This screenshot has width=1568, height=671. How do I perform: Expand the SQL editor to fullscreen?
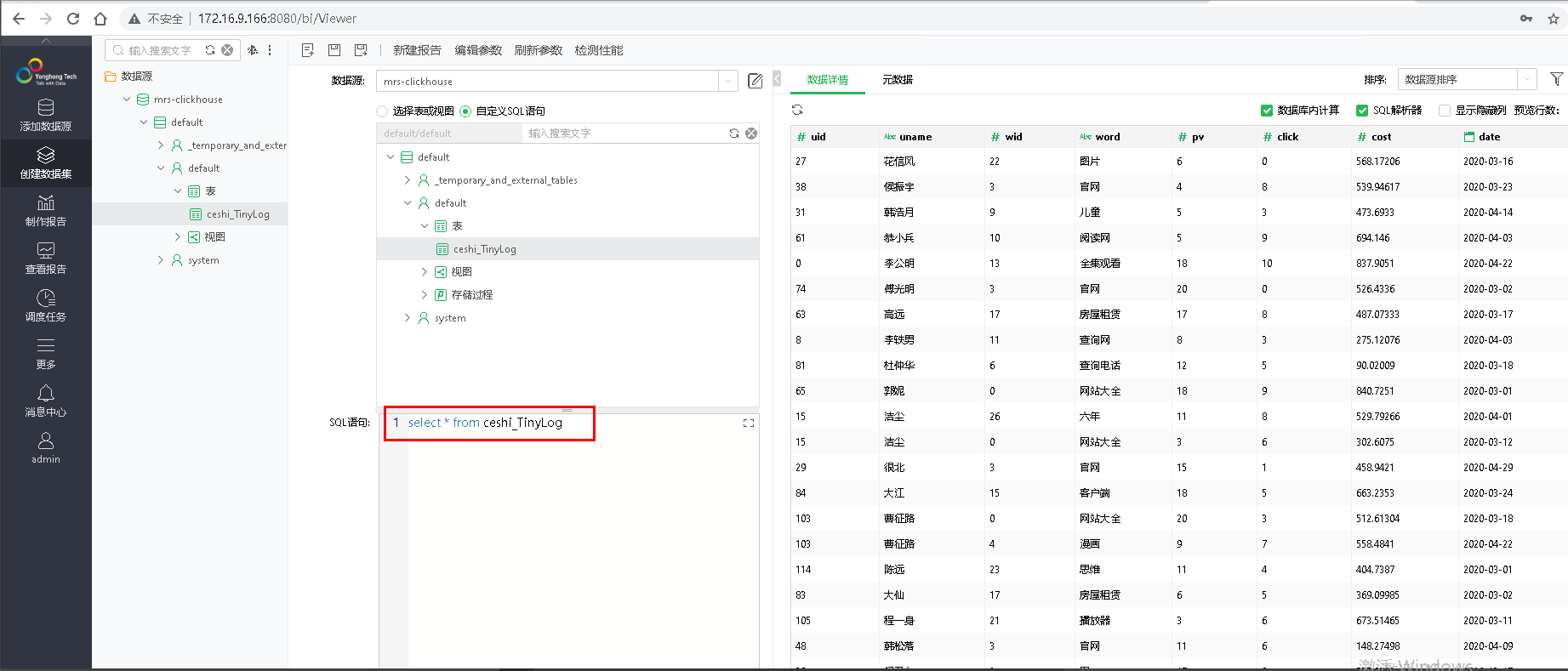coord(749,423)
